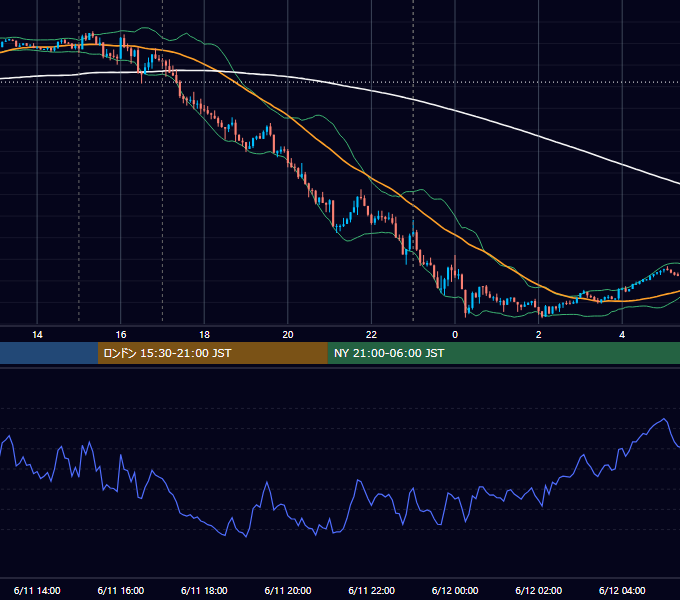The image size is (680, 600).
Task: Click the 6/11 16:00 date label
Action: [x=121, y=590]
